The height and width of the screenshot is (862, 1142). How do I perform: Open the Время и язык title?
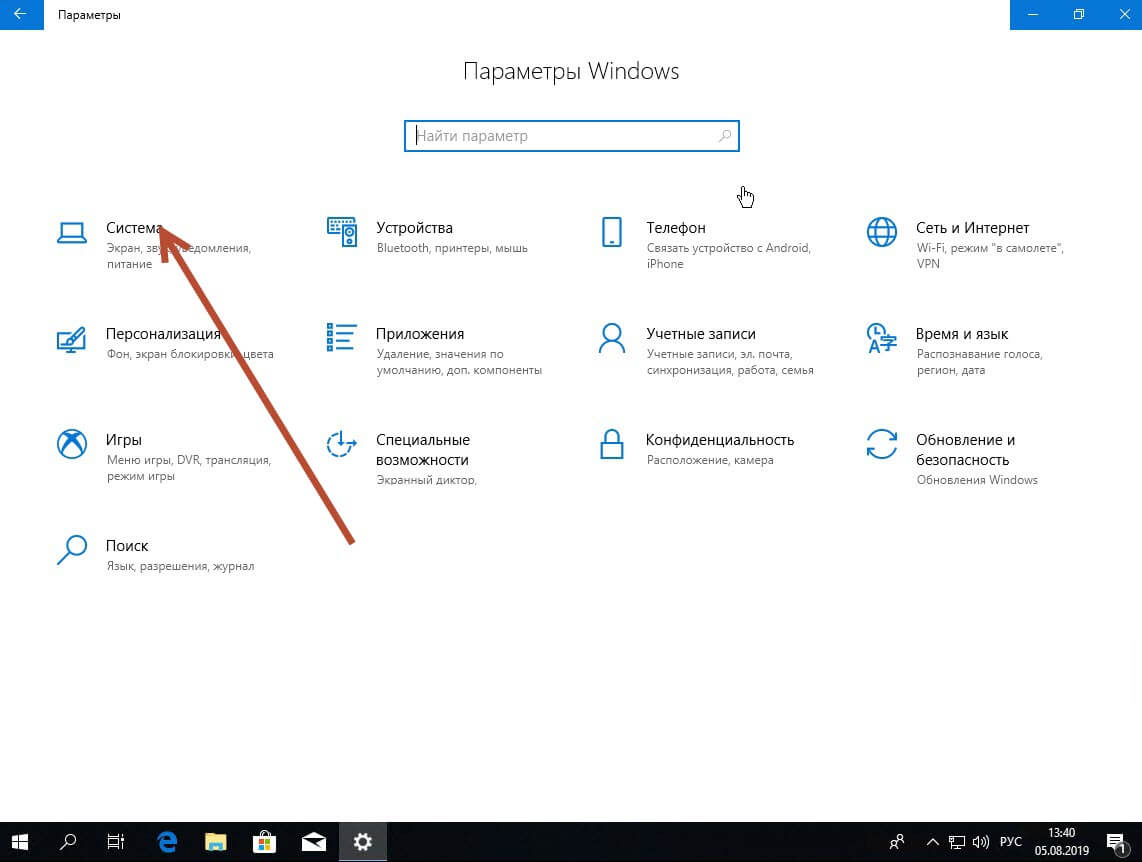(961, 333)
